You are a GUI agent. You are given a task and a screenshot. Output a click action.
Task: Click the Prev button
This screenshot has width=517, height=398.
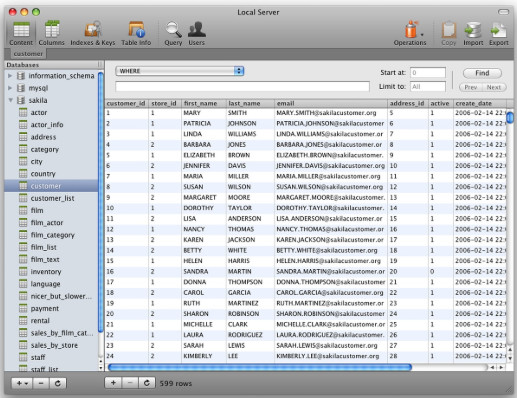pyautogui.click(x=471, y=87)
